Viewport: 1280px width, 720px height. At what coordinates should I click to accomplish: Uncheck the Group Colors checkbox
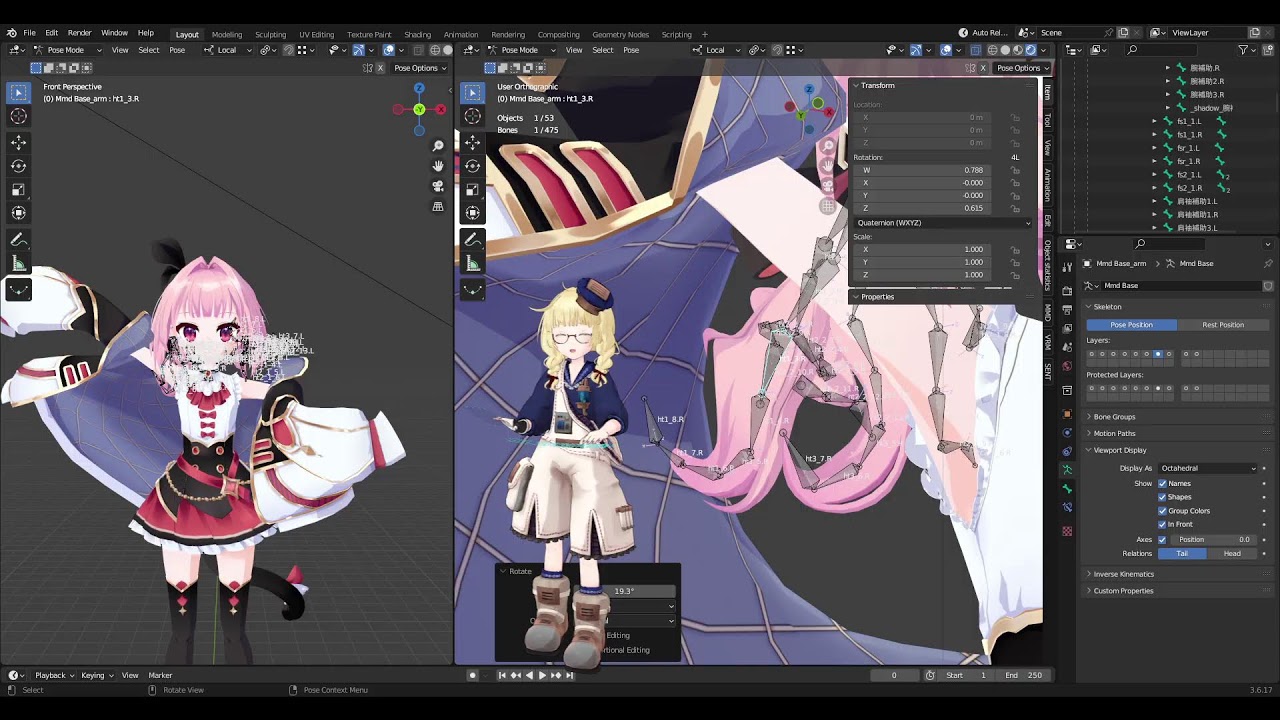point(1162,511)
